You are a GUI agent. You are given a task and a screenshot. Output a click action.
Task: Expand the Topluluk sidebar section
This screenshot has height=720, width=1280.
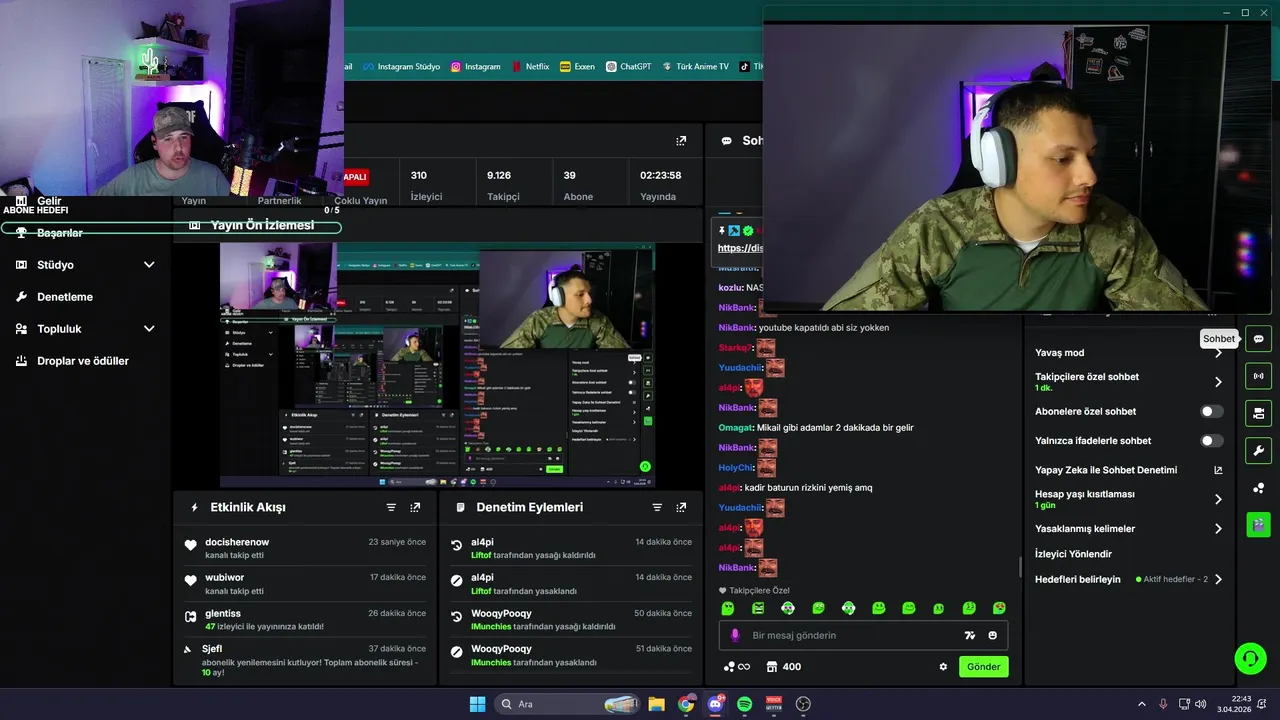tap(149, 329)
